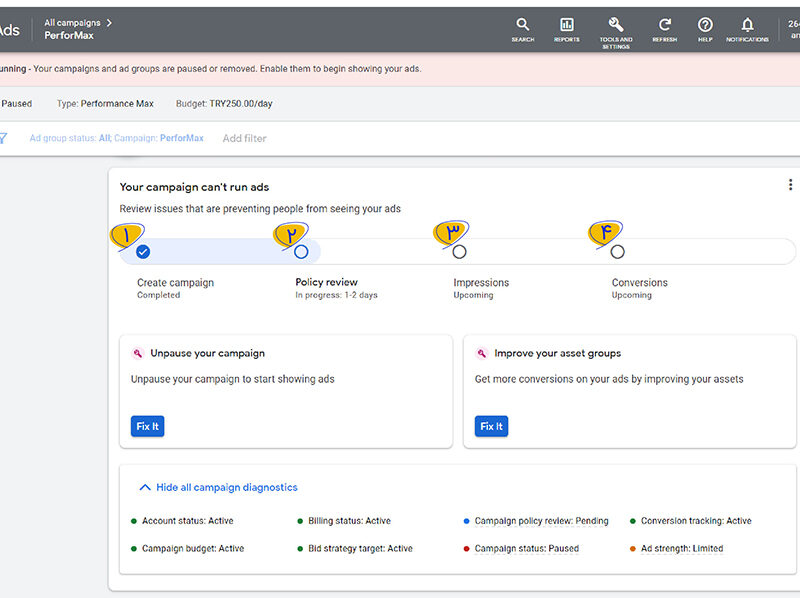Select the Conversions step circle

coord(617,252)
